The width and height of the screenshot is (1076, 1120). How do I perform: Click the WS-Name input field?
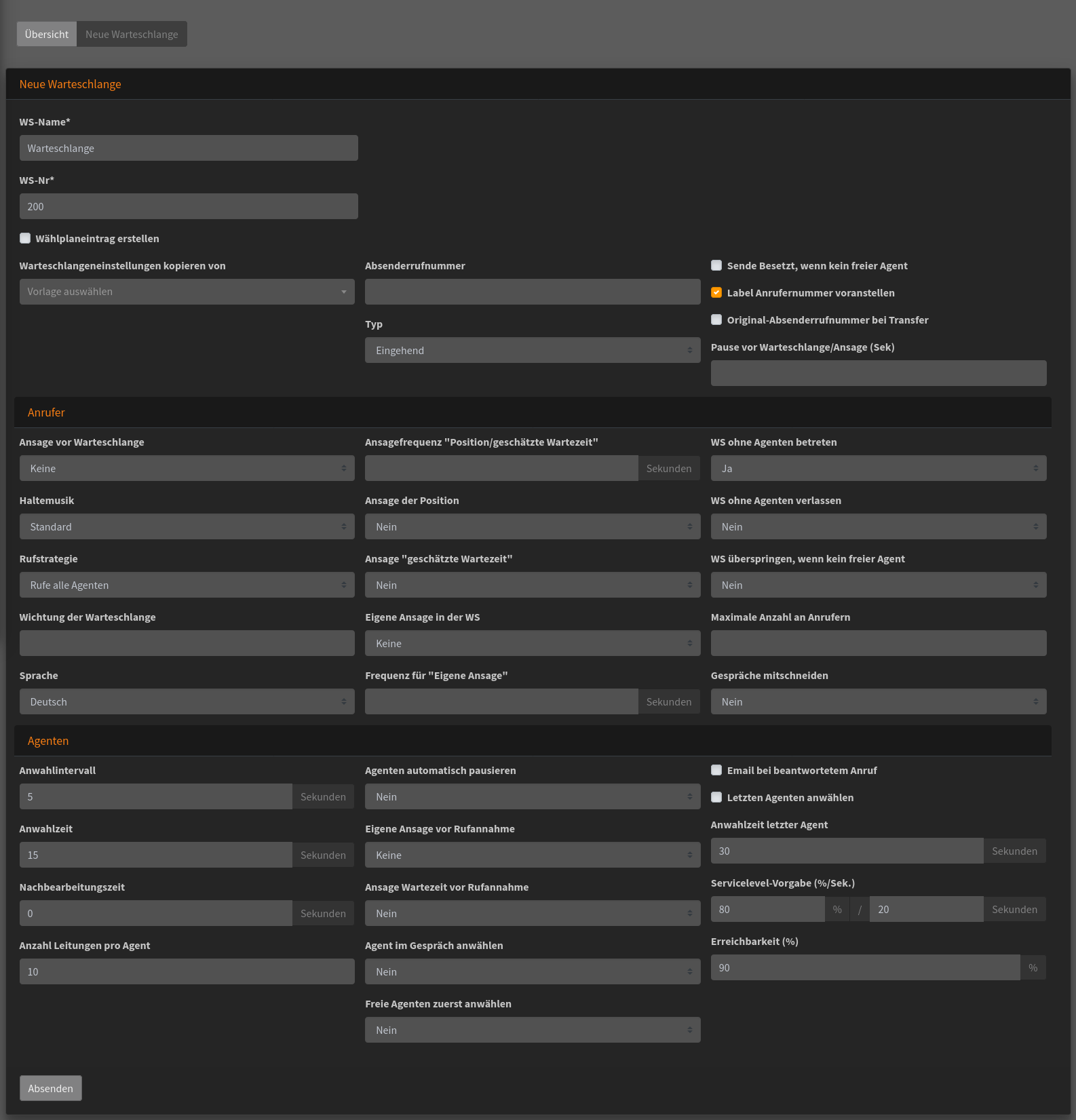[189, 148]
